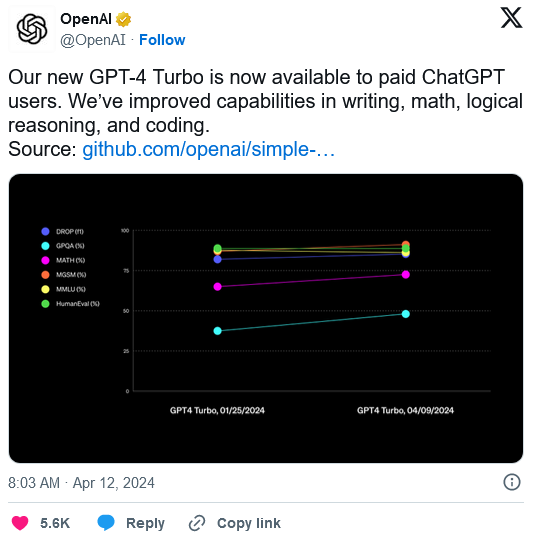Viewport: 533px width, 541px height.
Task: Open the 8:03 AM Apr 12, 2024 timestamp
Action: coord(81,483)
